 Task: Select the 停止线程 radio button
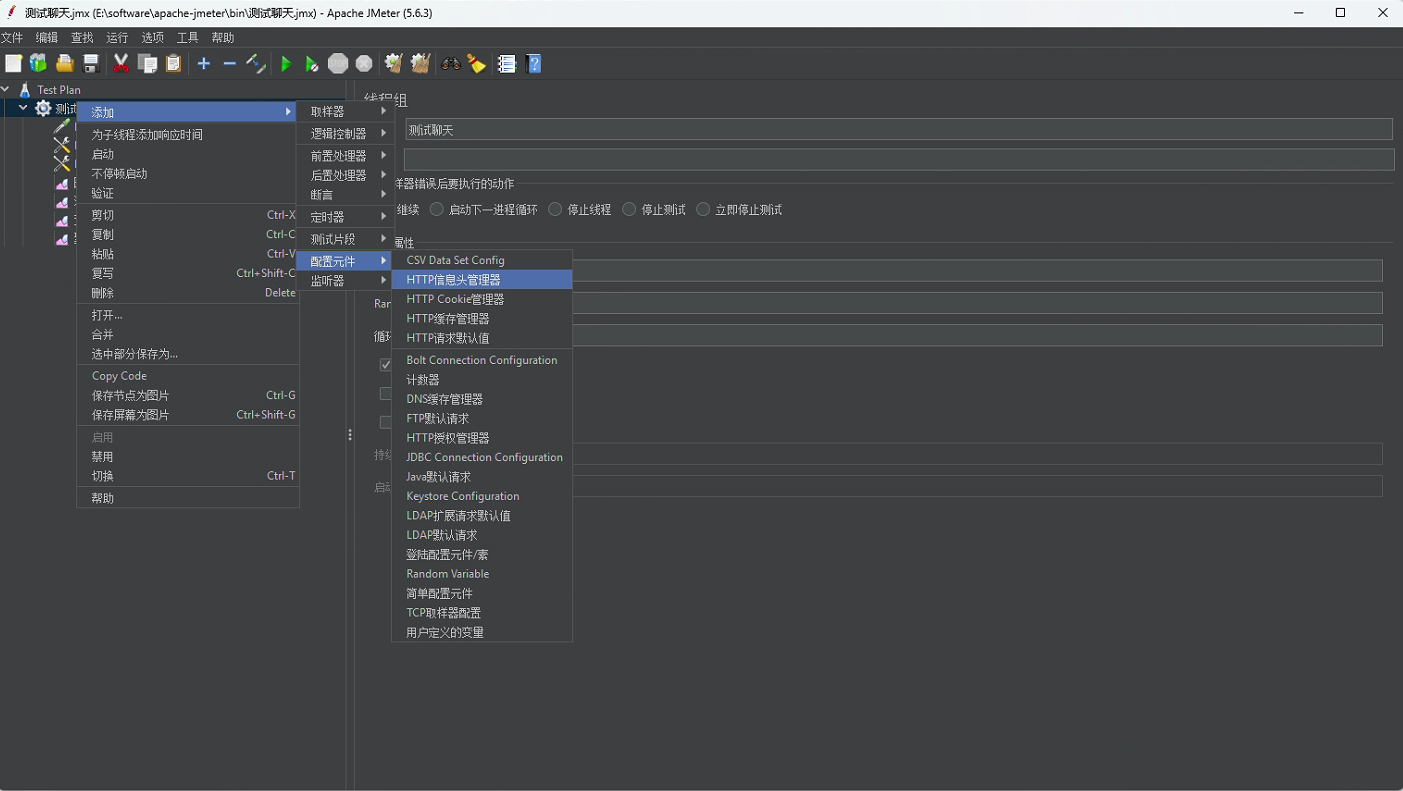(556, 209)
